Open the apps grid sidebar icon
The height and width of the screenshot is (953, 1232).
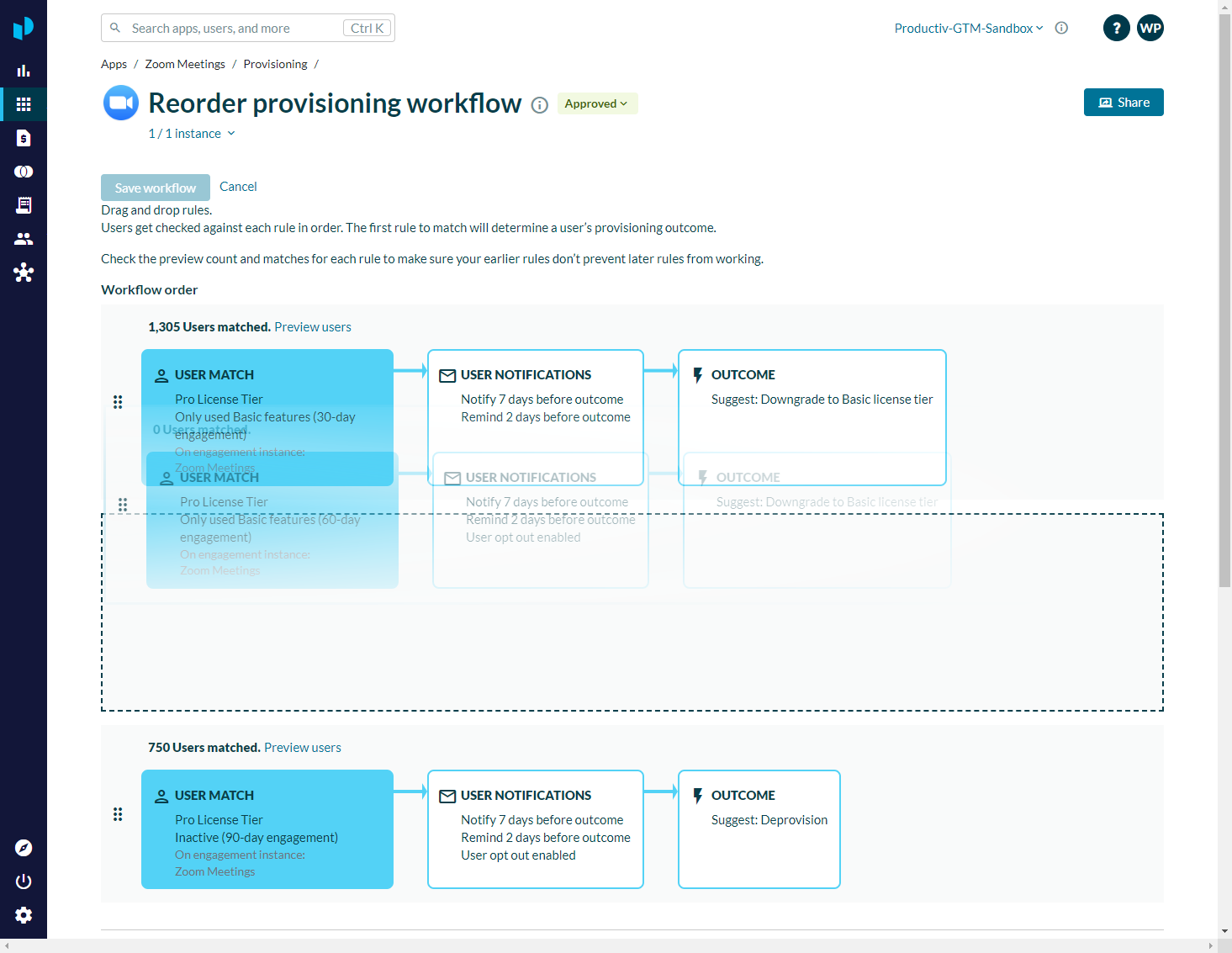(x=24, y=104)
